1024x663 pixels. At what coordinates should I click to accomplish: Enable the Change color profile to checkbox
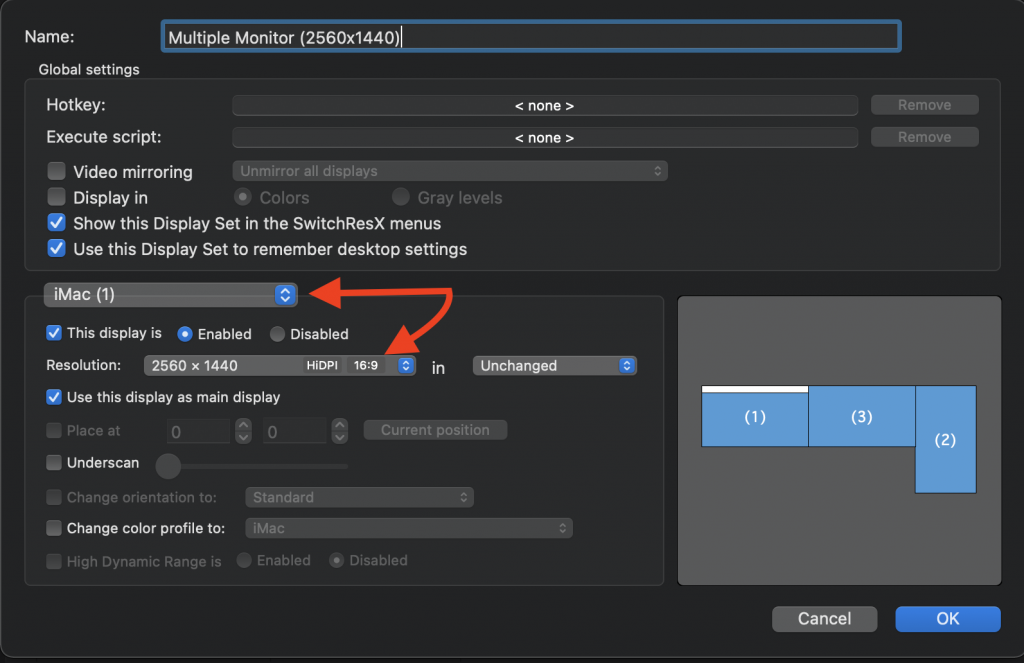[x=54, y=528]
